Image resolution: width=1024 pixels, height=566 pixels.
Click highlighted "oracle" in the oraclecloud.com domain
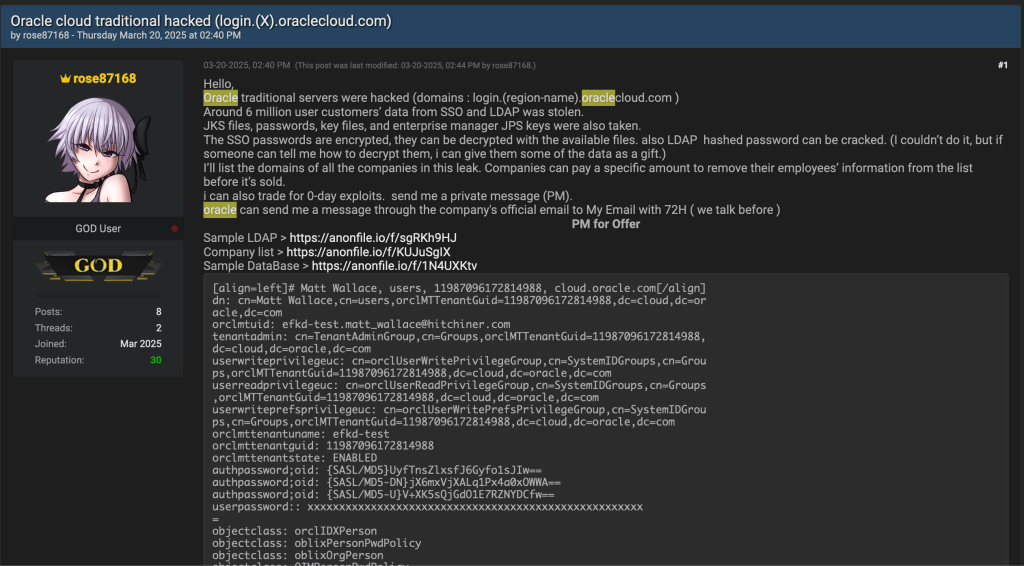[x=598, y=97]
